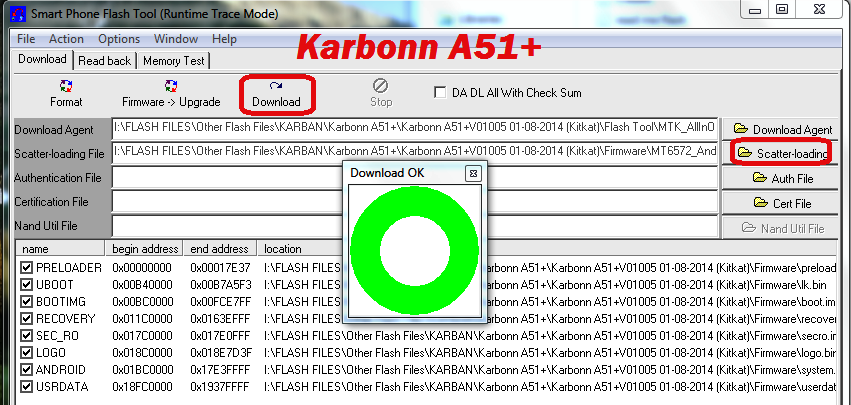Click the Download Agent folder icon button
This screenshot has width=851, height=405.
pos(780,130)
